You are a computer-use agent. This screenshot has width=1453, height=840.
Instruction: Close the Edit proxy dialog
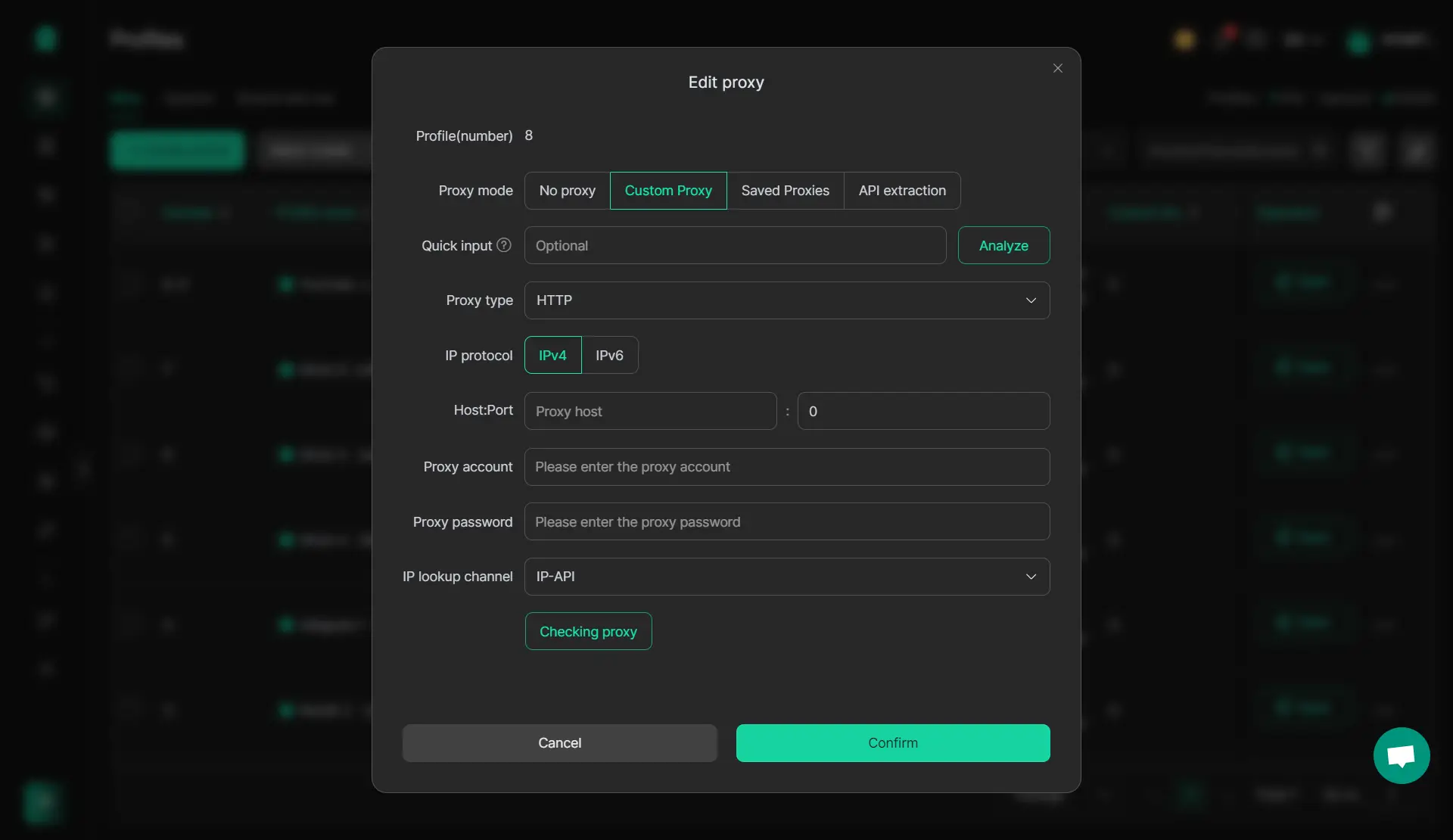click(x=1057, y=68)
